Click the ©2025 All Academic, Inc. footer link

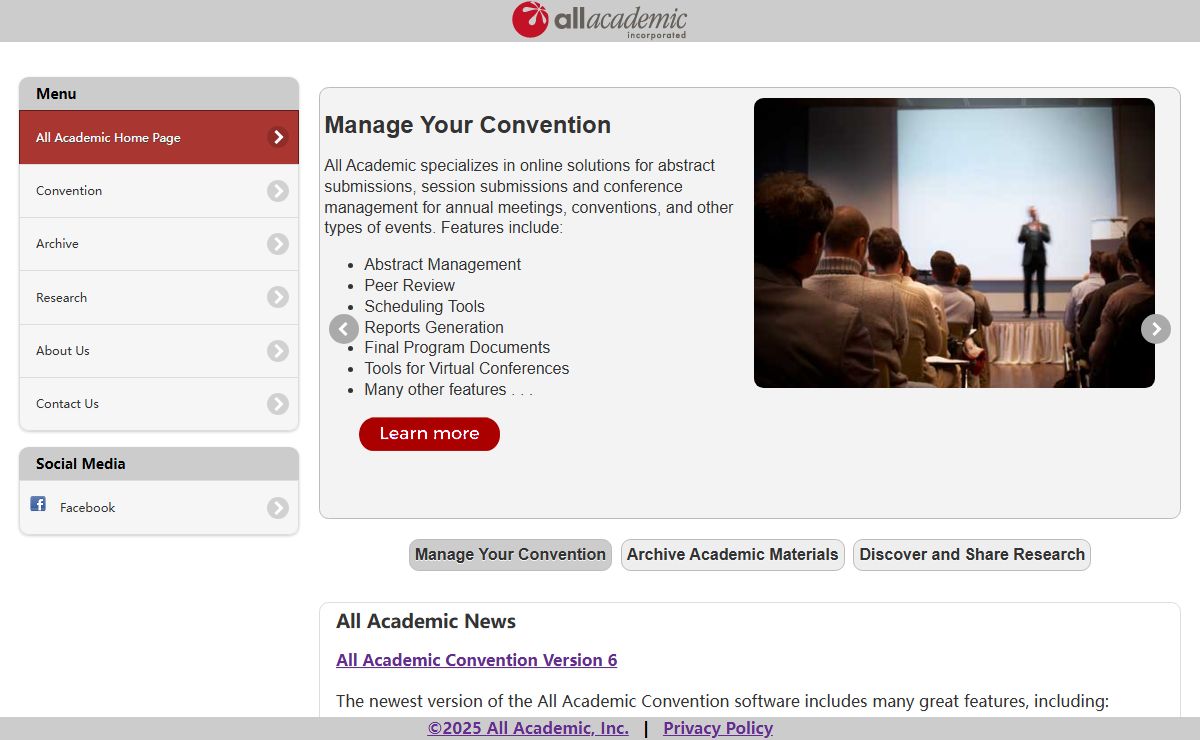pos(528,728)
